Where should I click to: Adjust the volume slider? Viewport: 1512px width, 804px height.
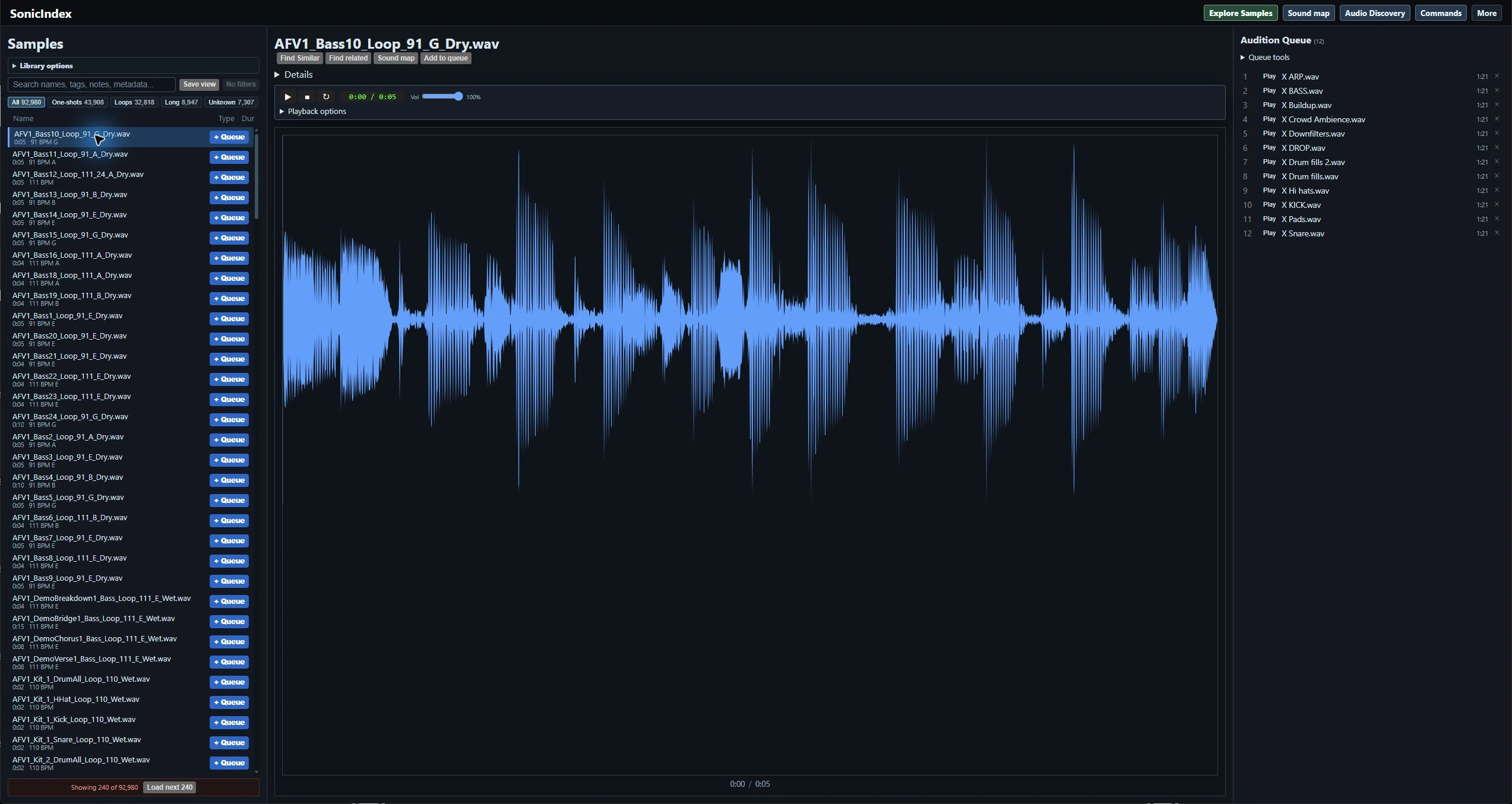pos(442,96)
